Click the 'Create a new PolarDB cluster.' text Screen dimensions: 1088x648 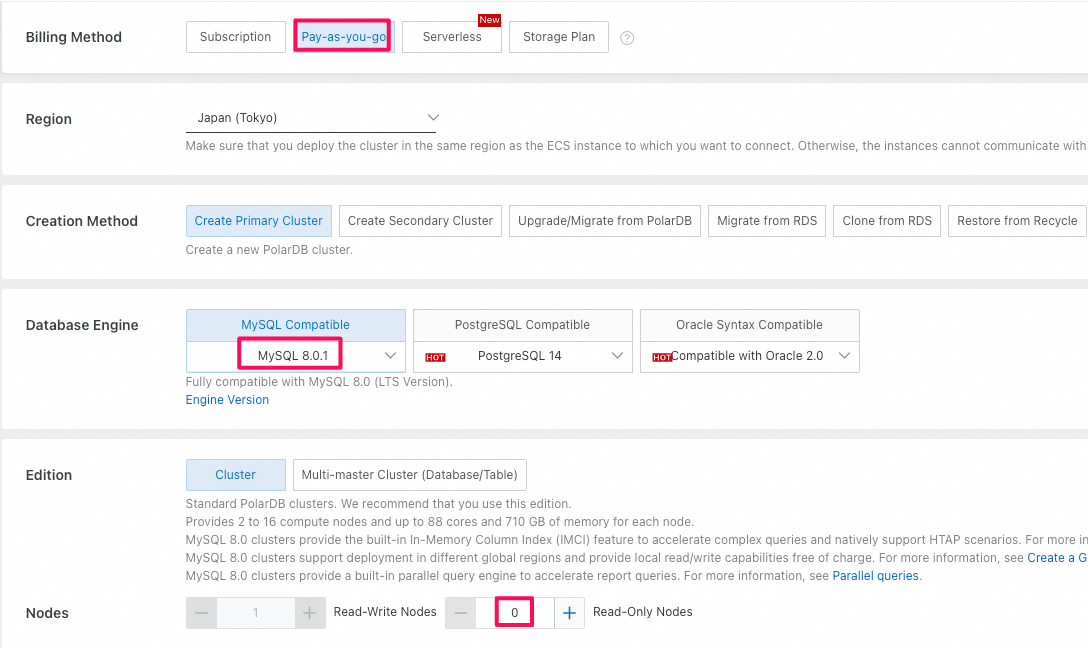[x=269, y=250]
